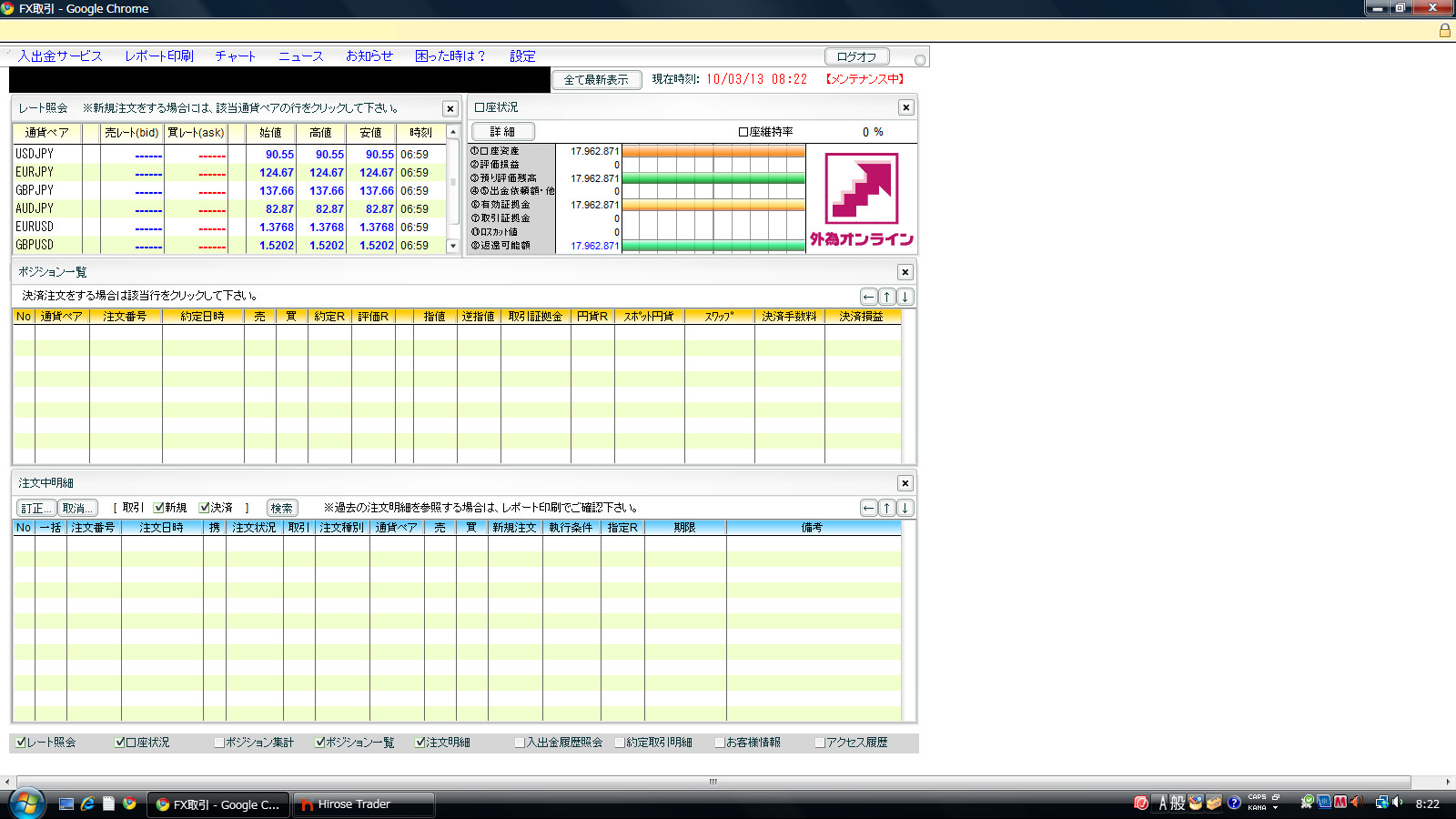Uncheck the 注文明細 panel checkbox
Image resolution: width=1456 pixels, height=819 pixels.
[x=420, y=743]
